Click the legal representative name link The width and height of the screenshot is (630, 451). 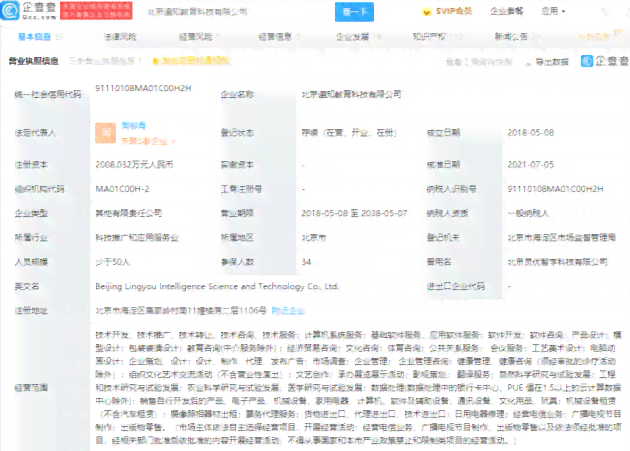point(133,126)
